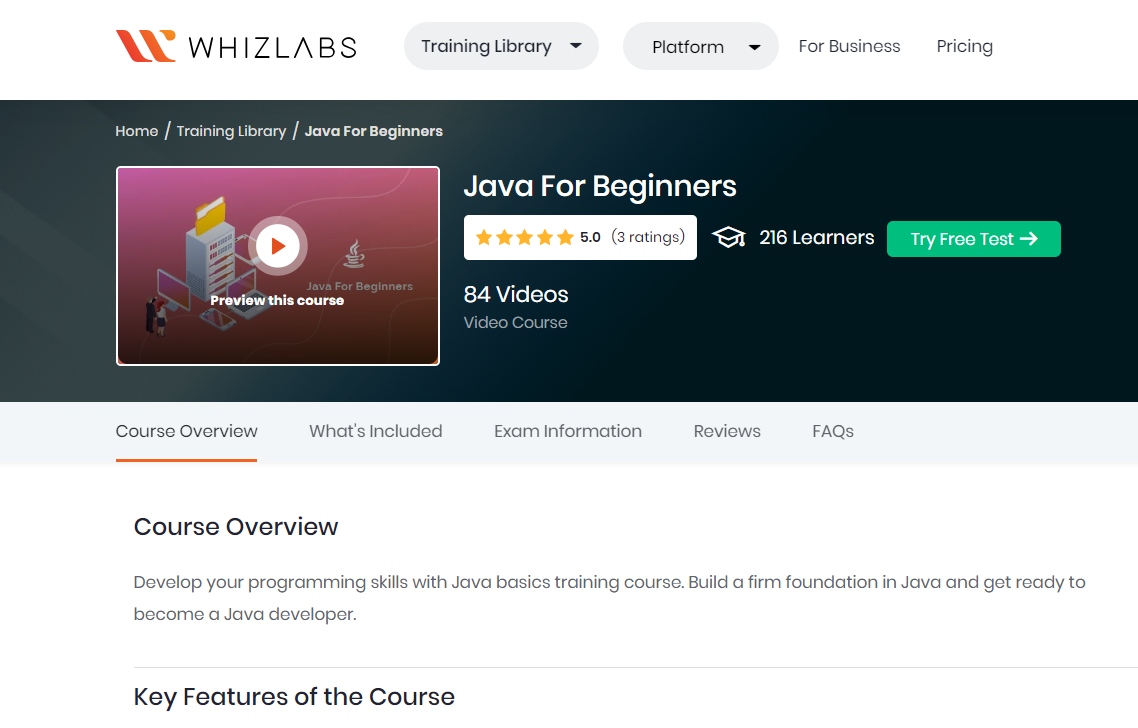Open the For Business menu item
This screenshot has width=1138, height=728.
[849, 45]
